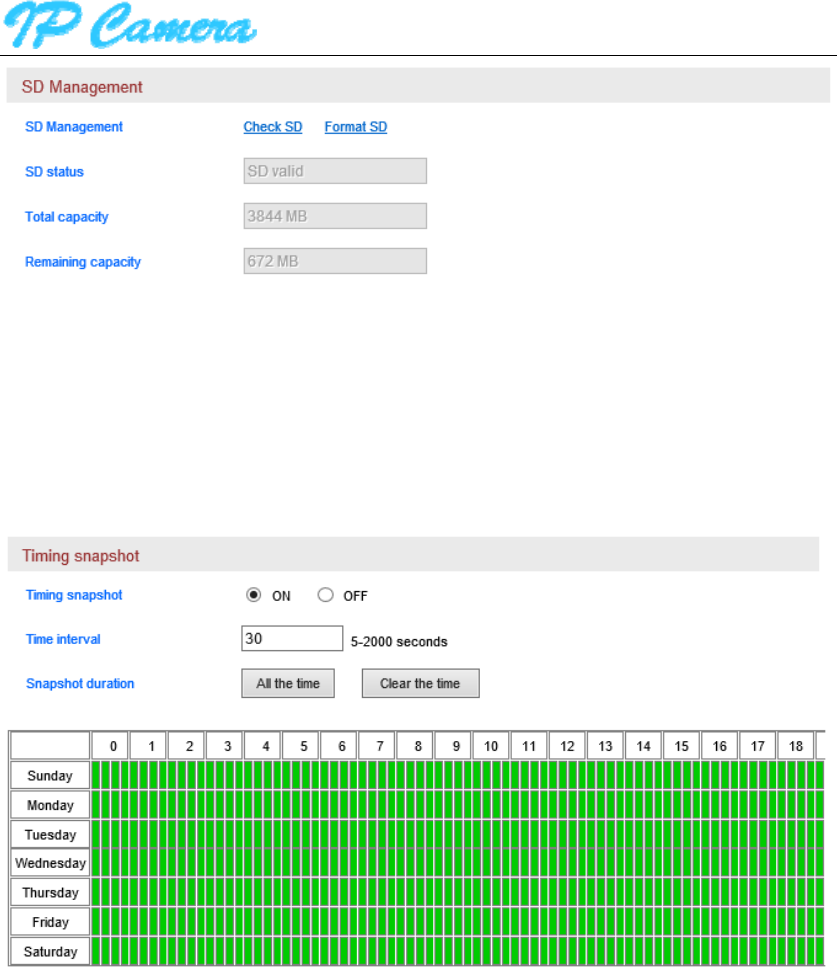Click the Remaining capacity field
The width and height of the screenshot is (837, 980).
coord(335,261)
